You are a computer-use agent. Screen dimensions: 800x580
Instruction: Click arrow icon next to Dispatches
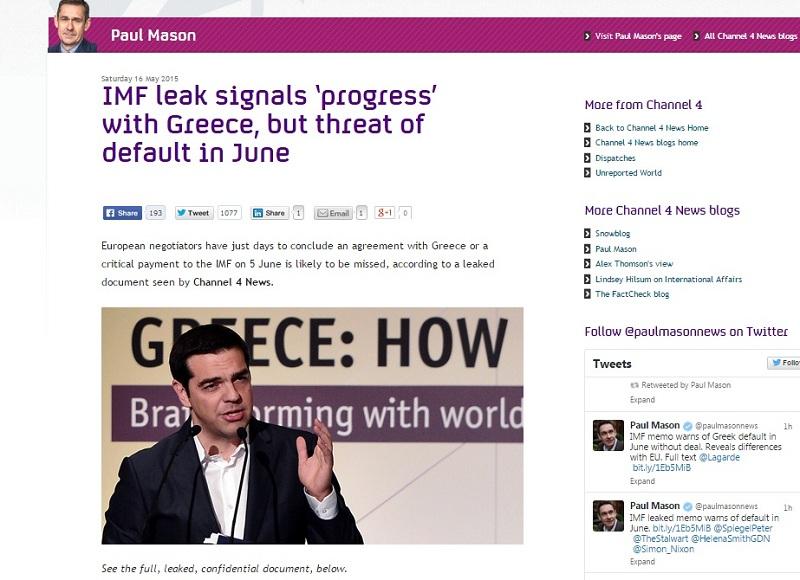587,158
